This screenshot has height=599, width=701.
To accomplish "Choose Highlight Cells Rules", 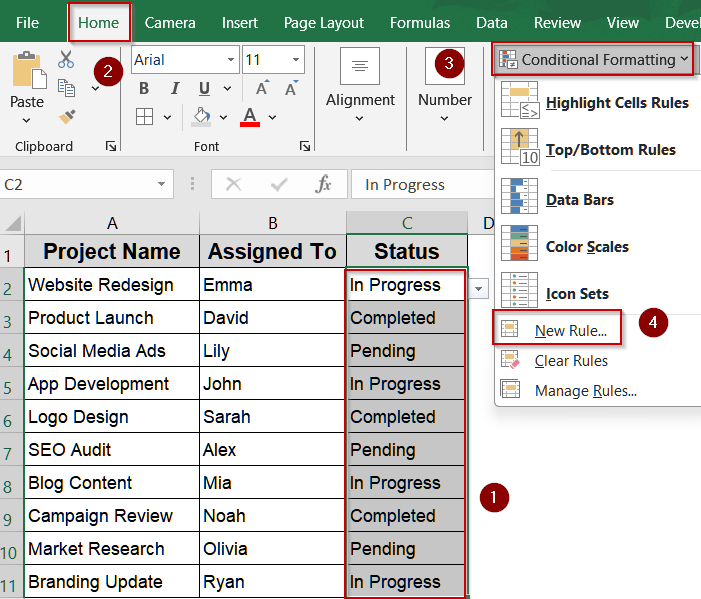I will tap(617, 103).
